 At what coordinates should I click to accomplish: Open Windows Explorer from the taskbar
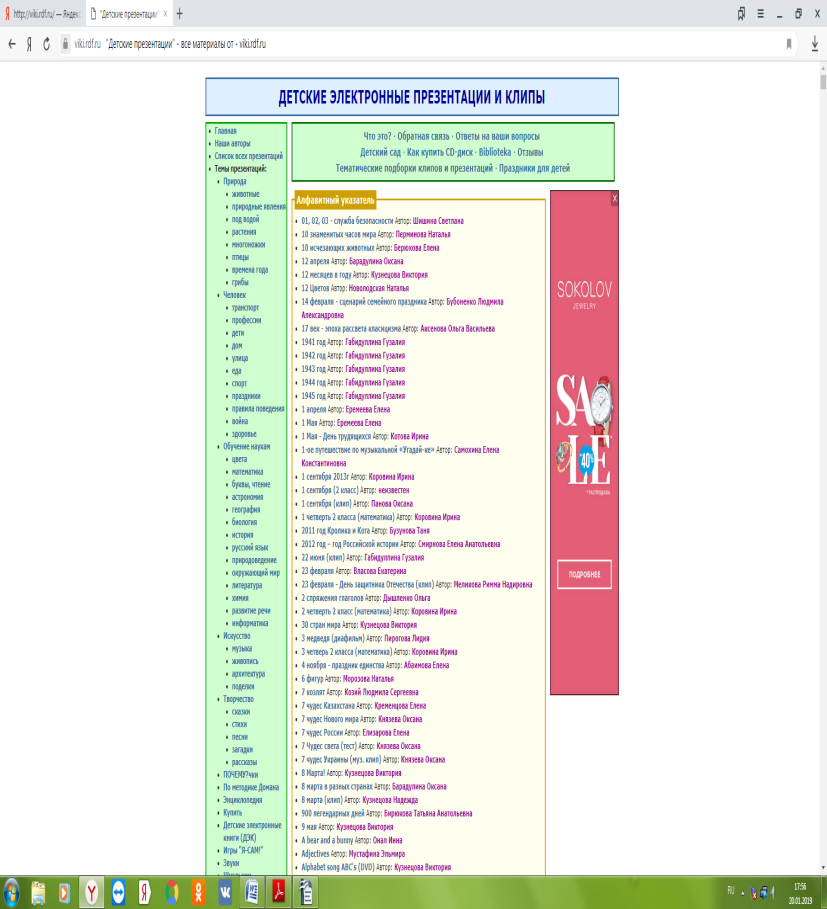click(38, 893)
